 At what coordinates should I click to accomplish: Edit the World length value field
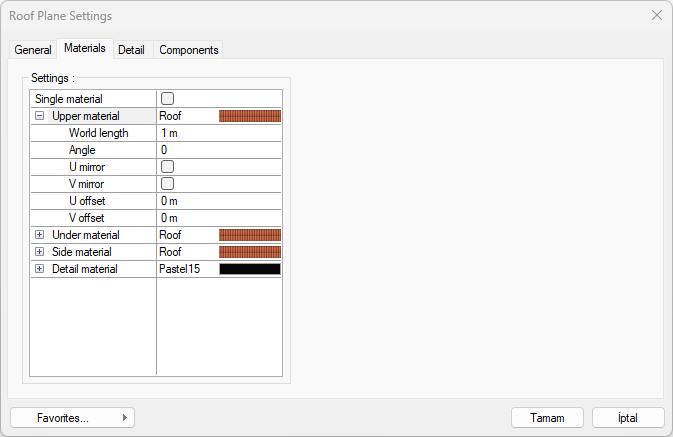click(218, 133)
